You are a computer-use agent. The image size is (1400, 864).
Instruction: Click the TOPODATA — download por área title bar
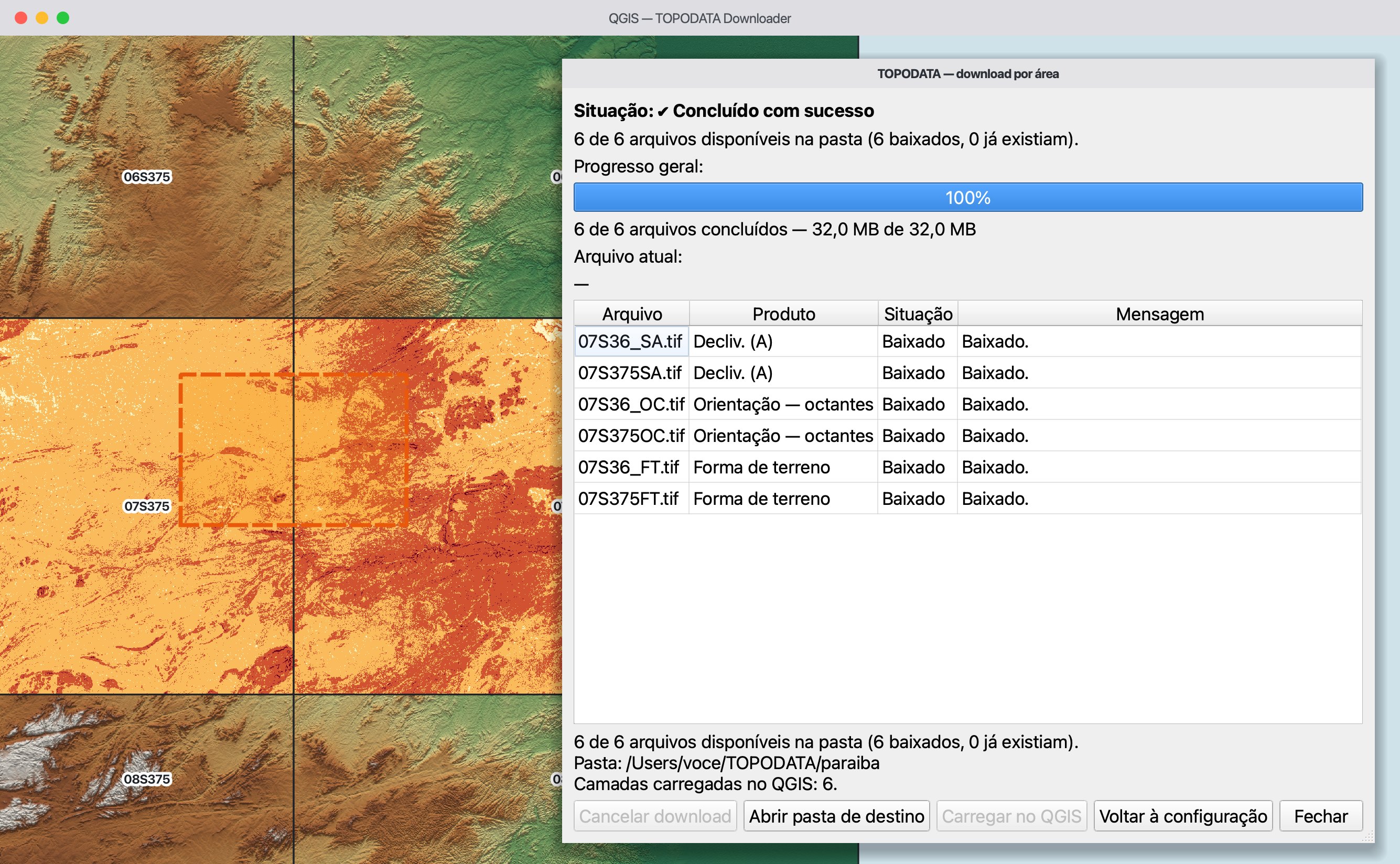pos(968,74)
